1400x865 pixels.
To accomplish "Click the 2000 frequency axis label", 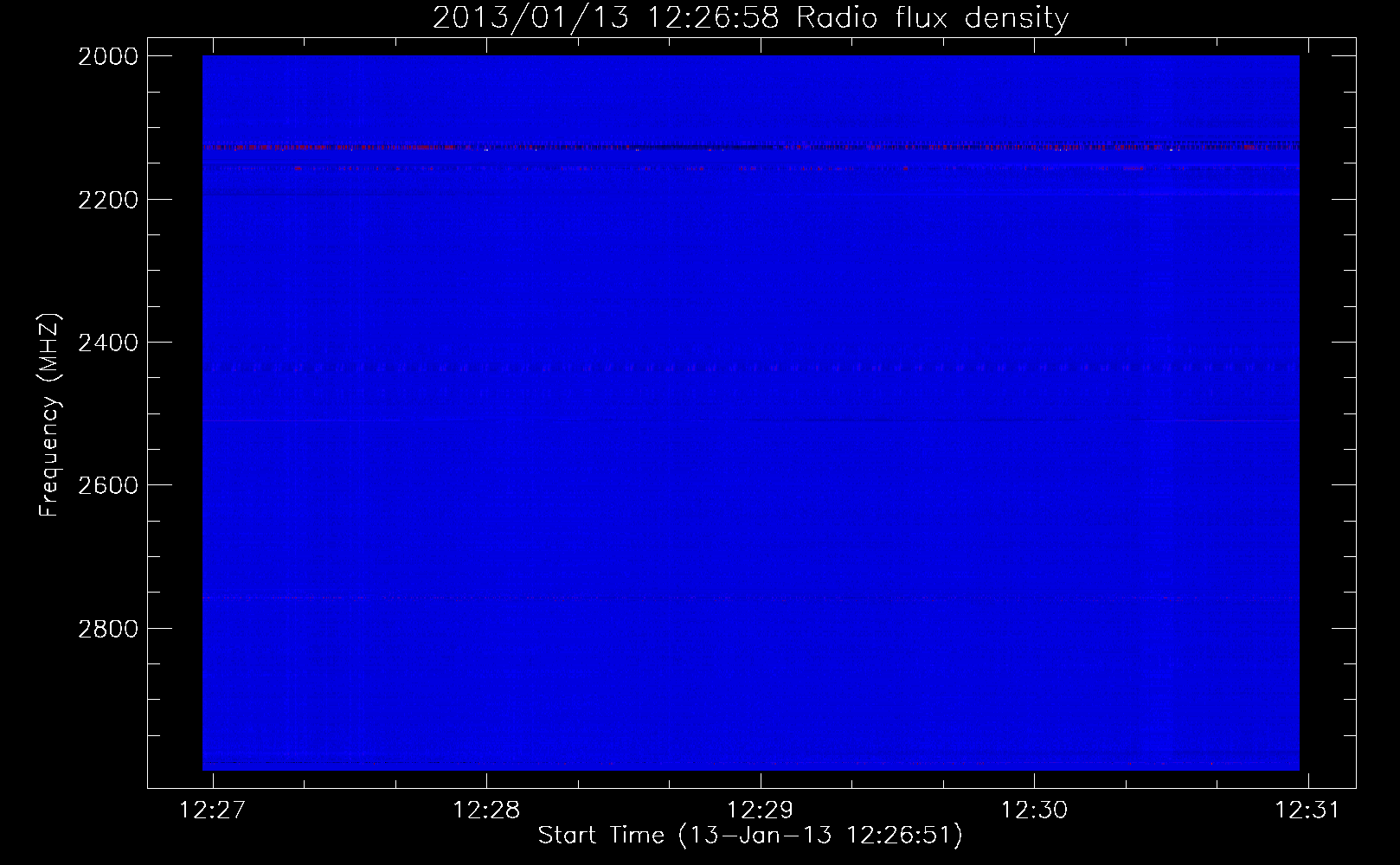I will (x=108, y=56).
